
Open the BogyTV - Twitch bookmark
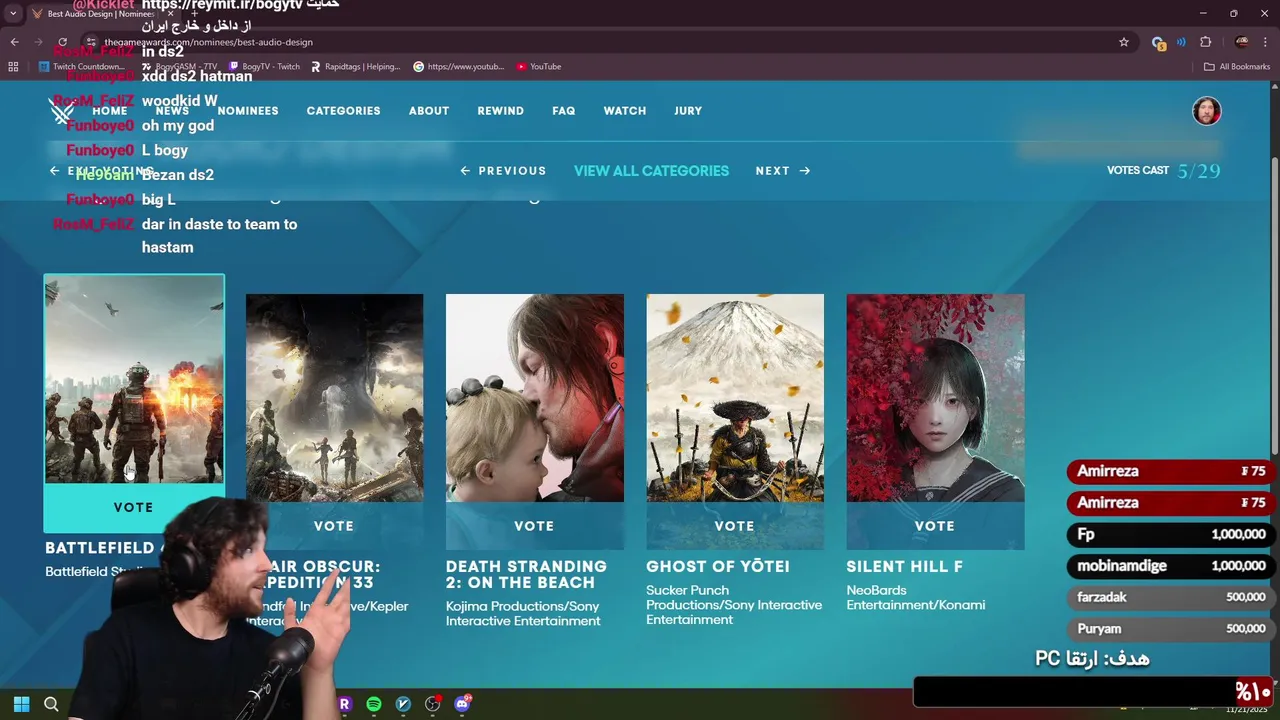(264, 67)
